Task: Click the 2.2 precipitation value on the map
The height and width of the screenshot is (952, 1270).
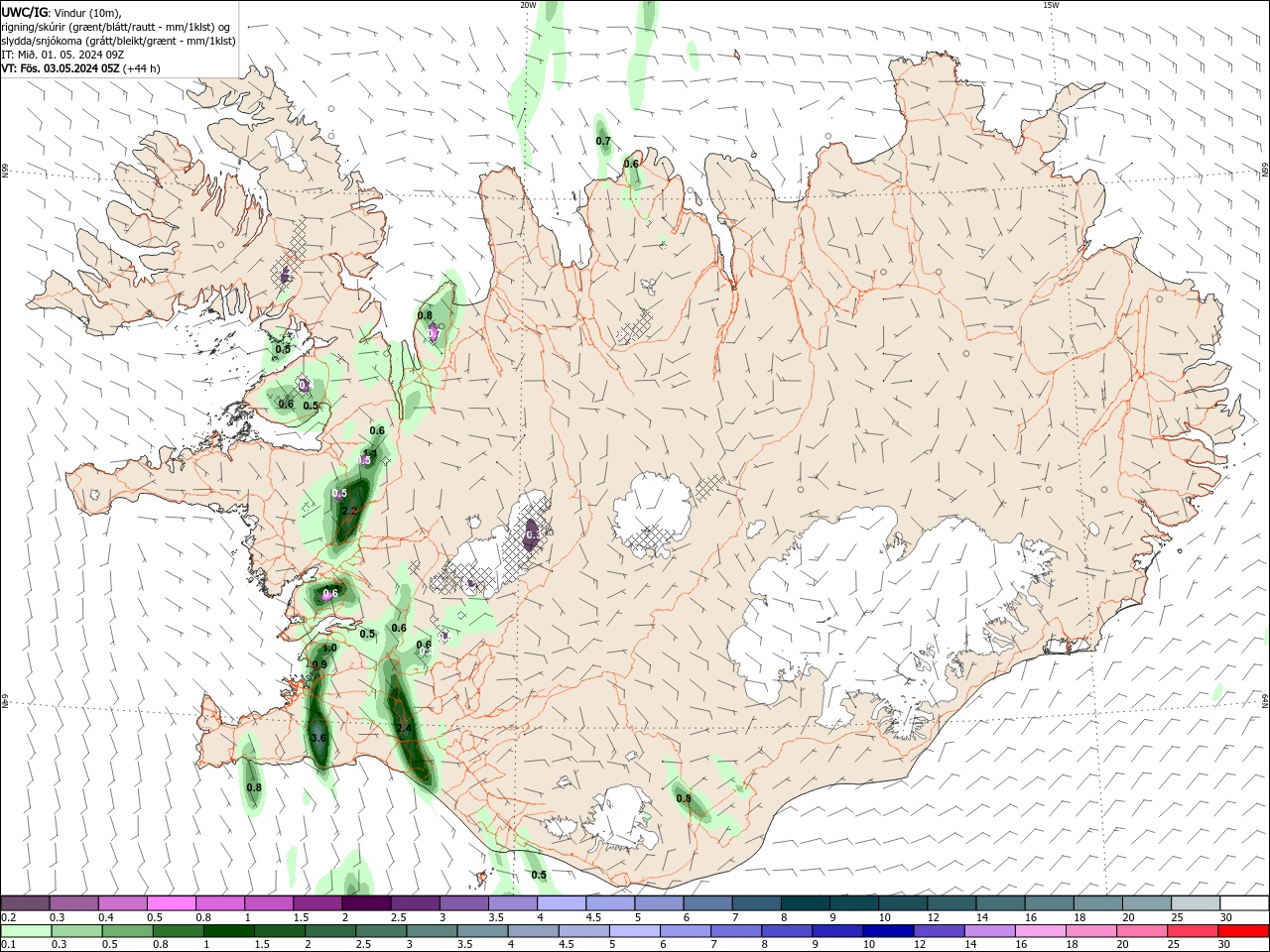Action: 348,512
